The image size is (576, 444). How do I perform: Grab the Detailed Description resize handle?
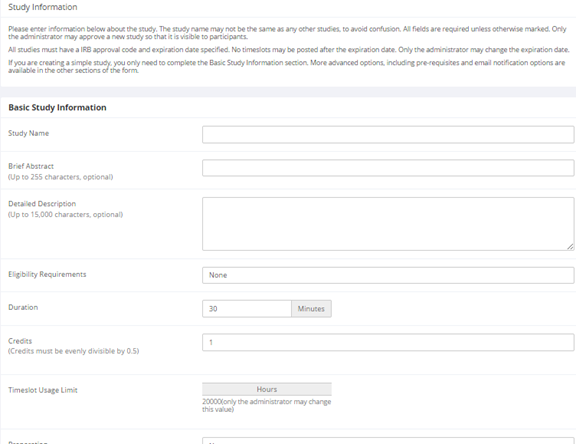point(570,247)
